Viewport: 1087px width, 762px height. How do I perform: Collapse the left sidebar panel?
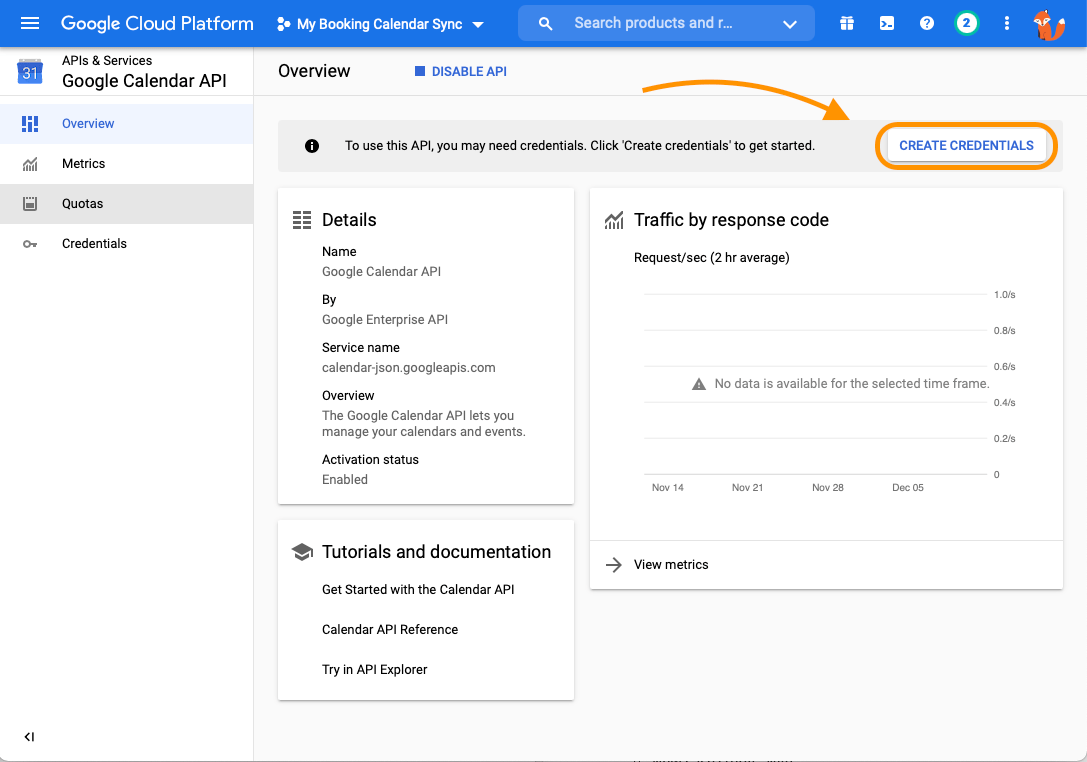(x=29, y=737)
